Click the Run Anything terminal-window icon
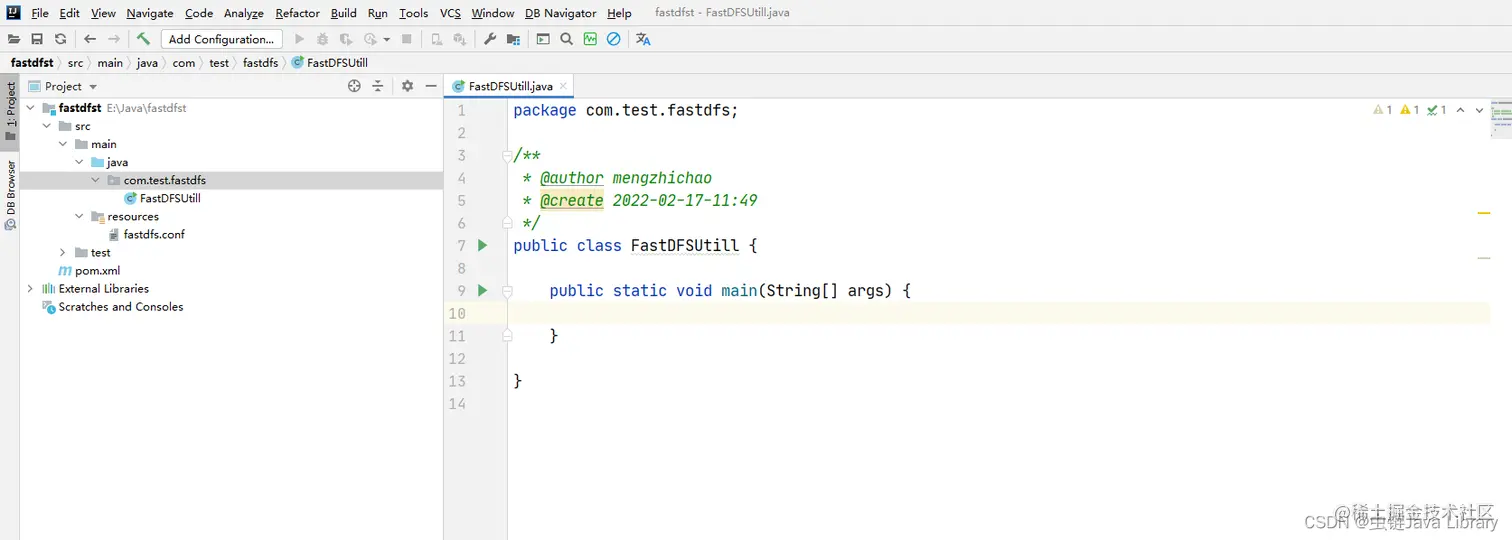The image size is (1512, 540). click(x=543, y=39)
